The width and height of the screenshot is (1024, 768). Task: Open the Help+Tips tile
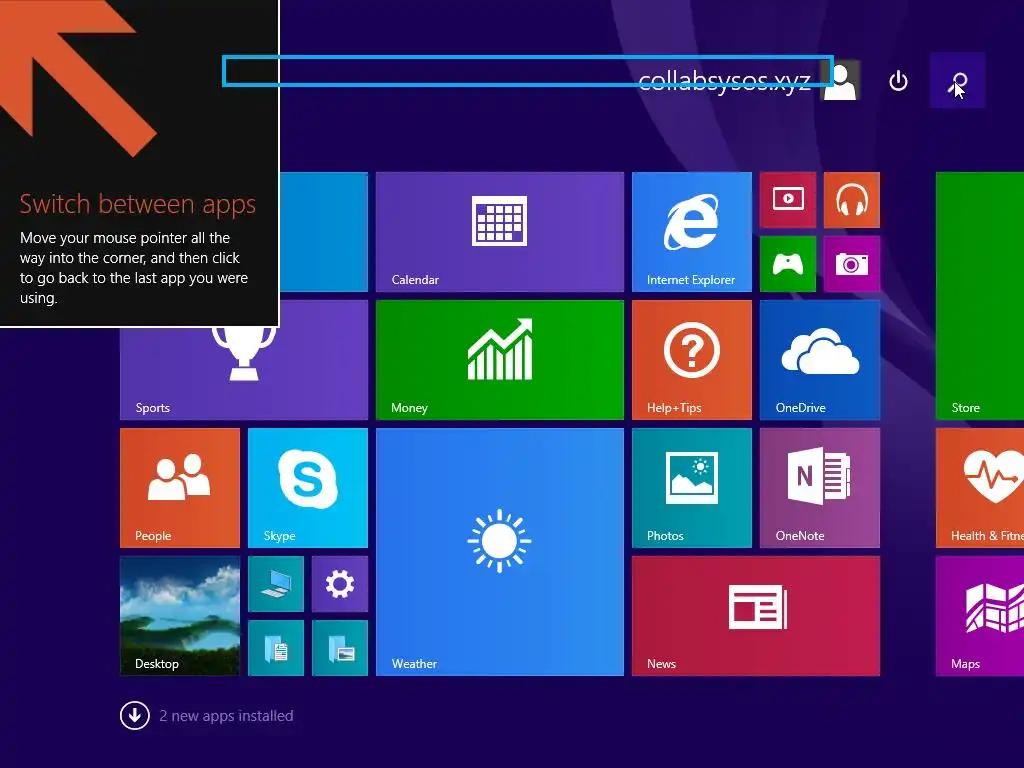692,360
